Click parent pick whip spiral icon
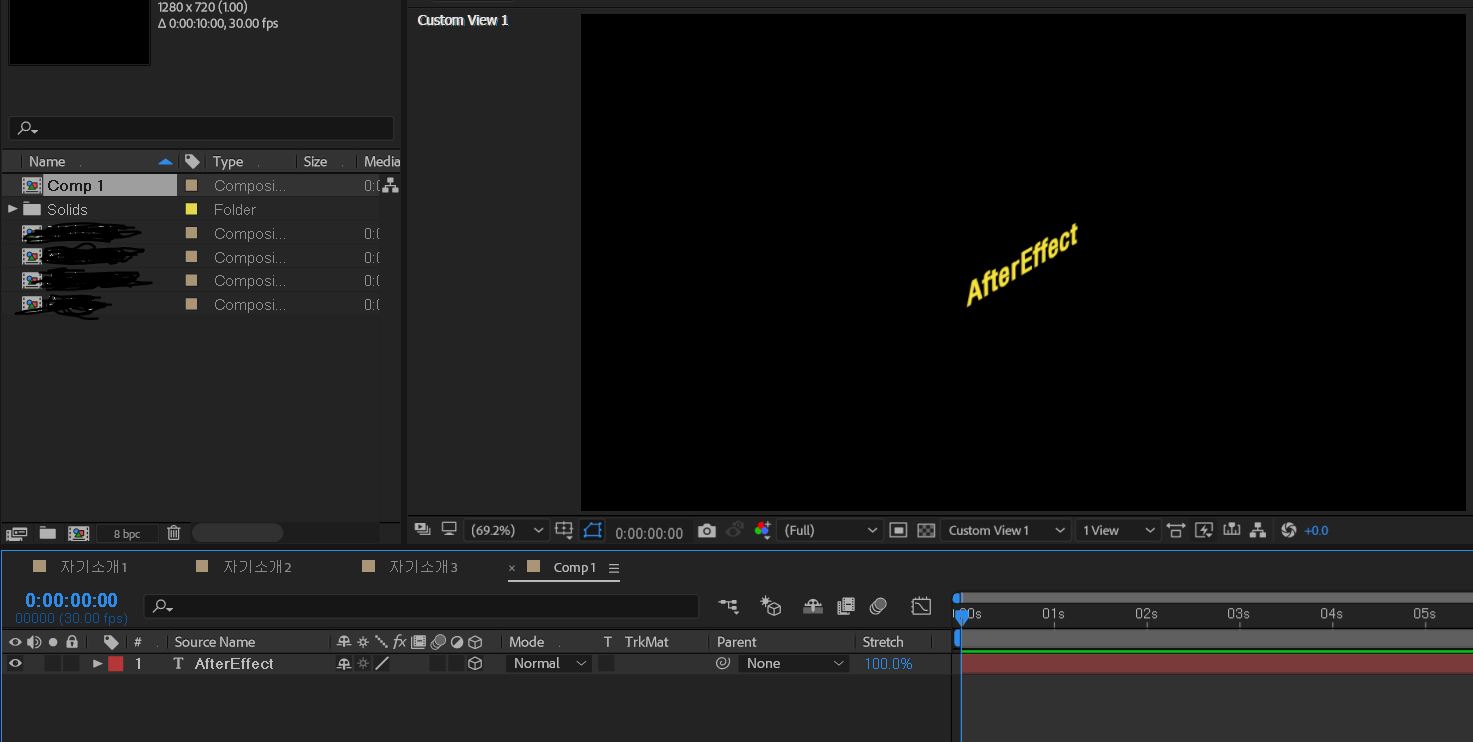Image resolution: width=1473 pixels, height=742 pixels. 723,662
